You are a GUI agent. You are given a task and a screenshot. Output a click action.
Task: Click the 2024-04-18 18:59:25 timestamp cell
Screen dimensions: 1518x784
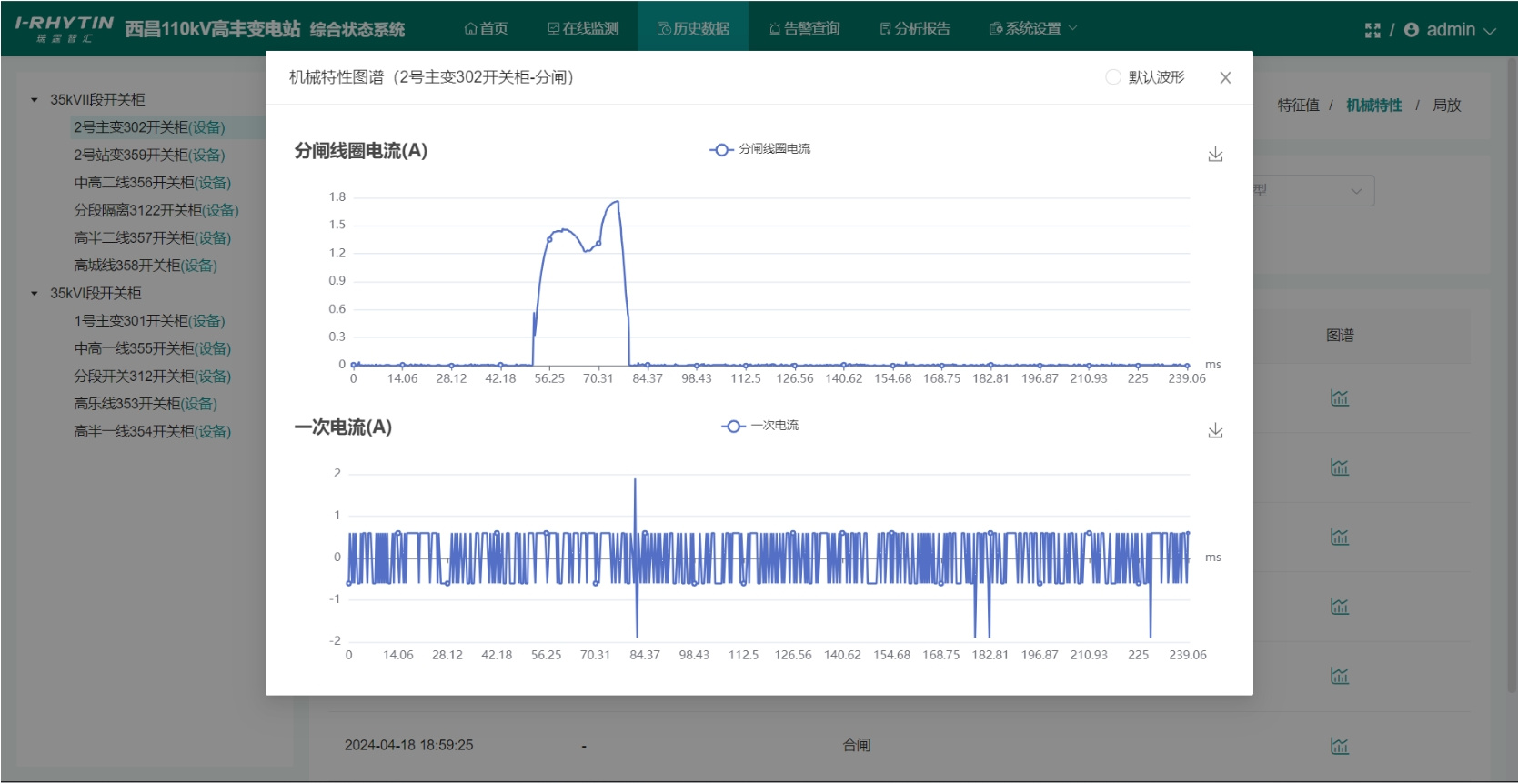[408, 745]
